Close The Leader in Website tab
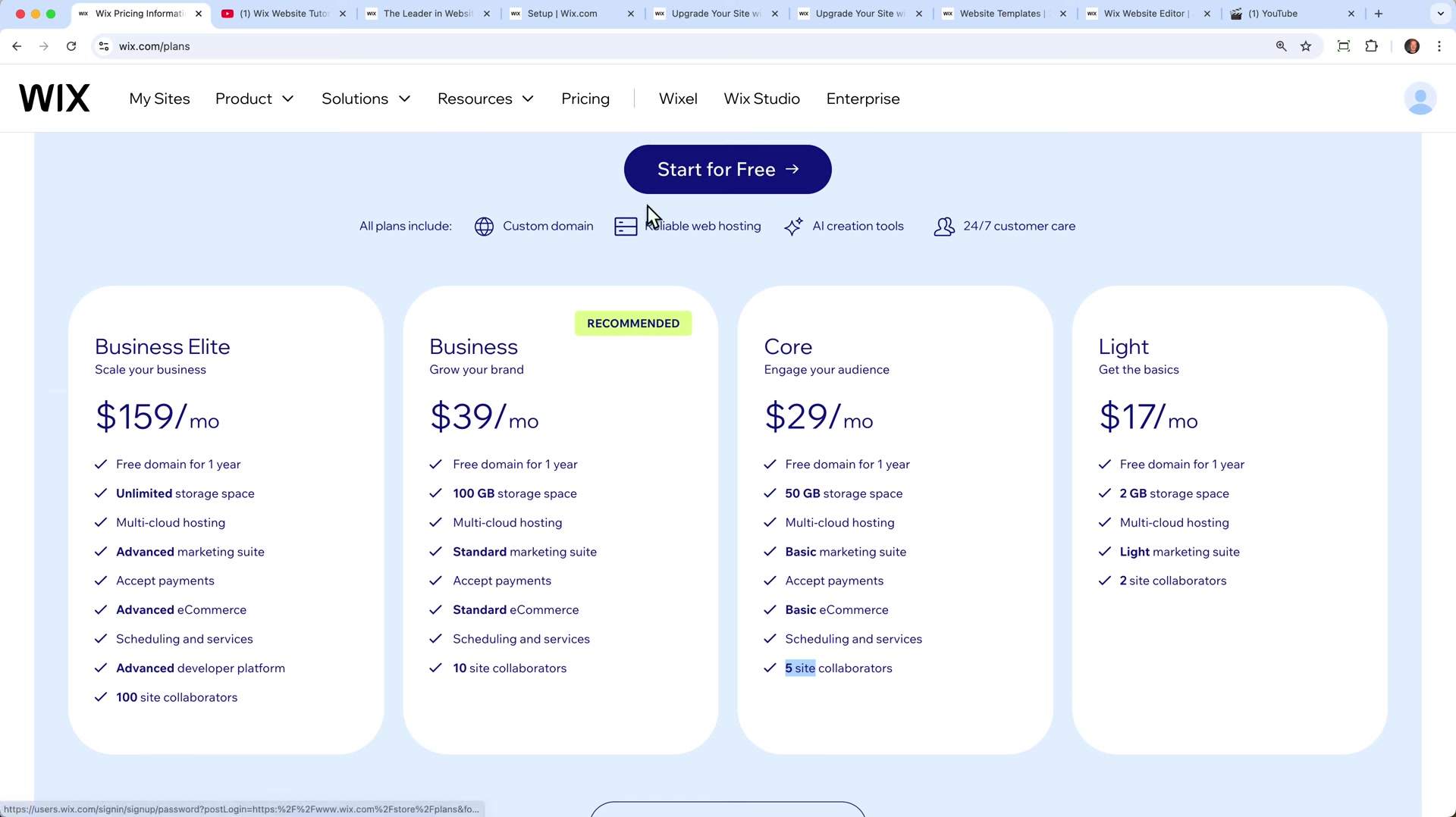Screen dimensions: 1456x817 tap(487, 14)
